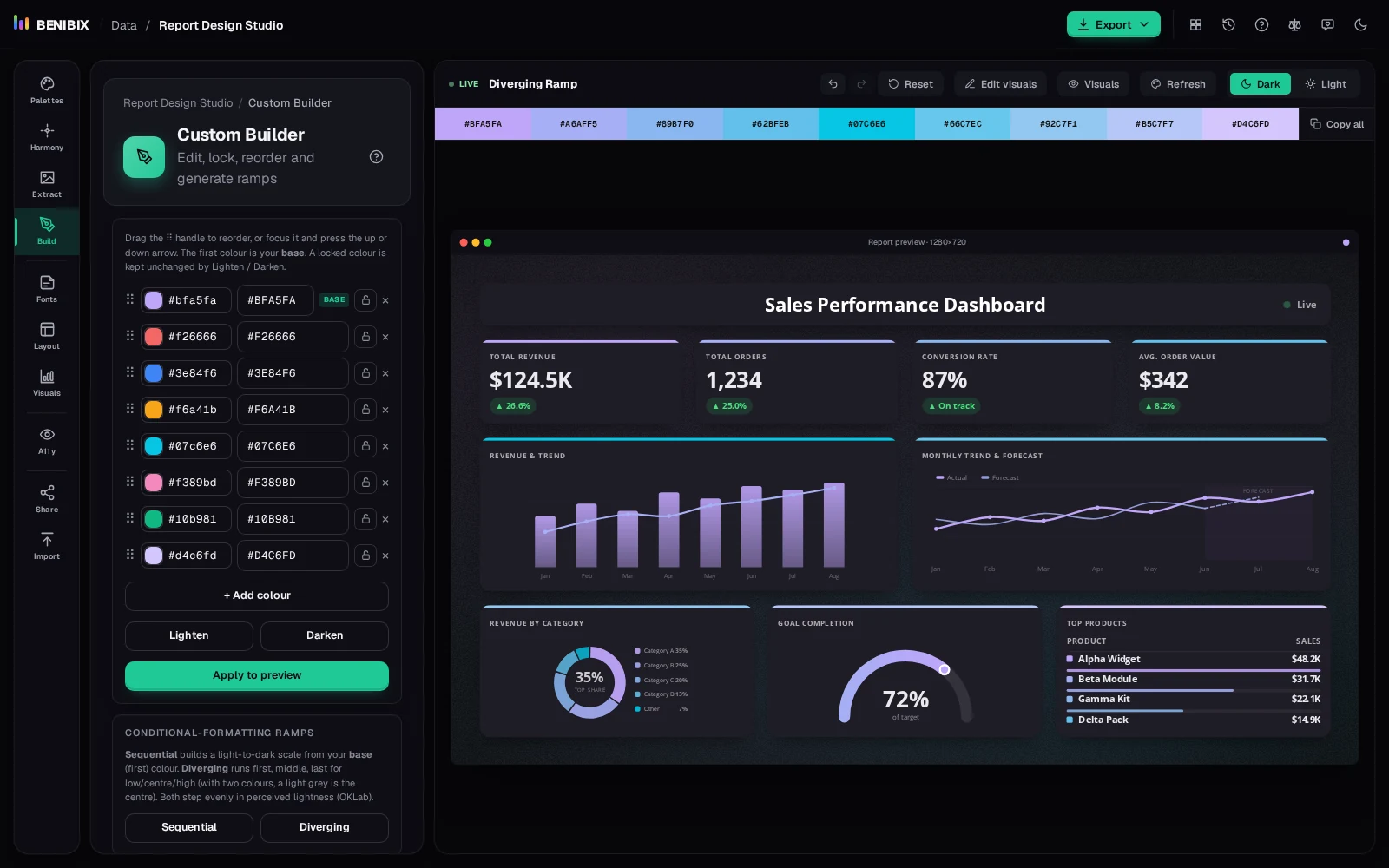This screenshot has height=868, width=1389.
Task: Remove the #10b981 colour row
Action: (x=385, y=519)
